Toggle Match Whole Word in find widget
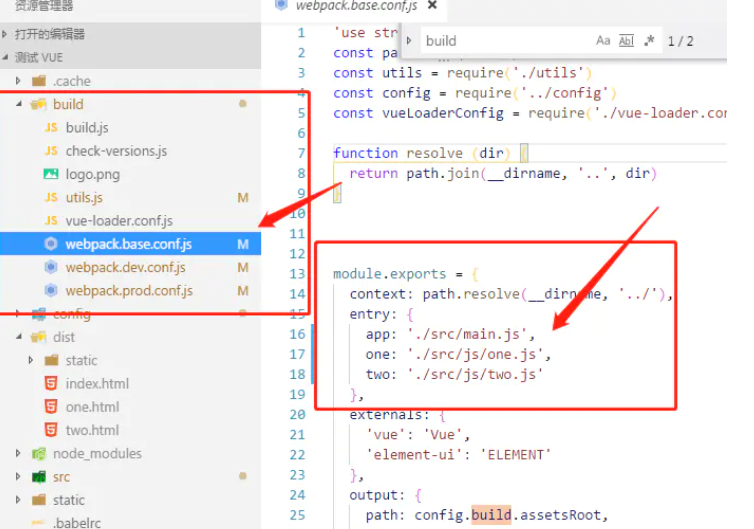The width and height of the screenshot is (754, 529). click(x=626, y=41)
